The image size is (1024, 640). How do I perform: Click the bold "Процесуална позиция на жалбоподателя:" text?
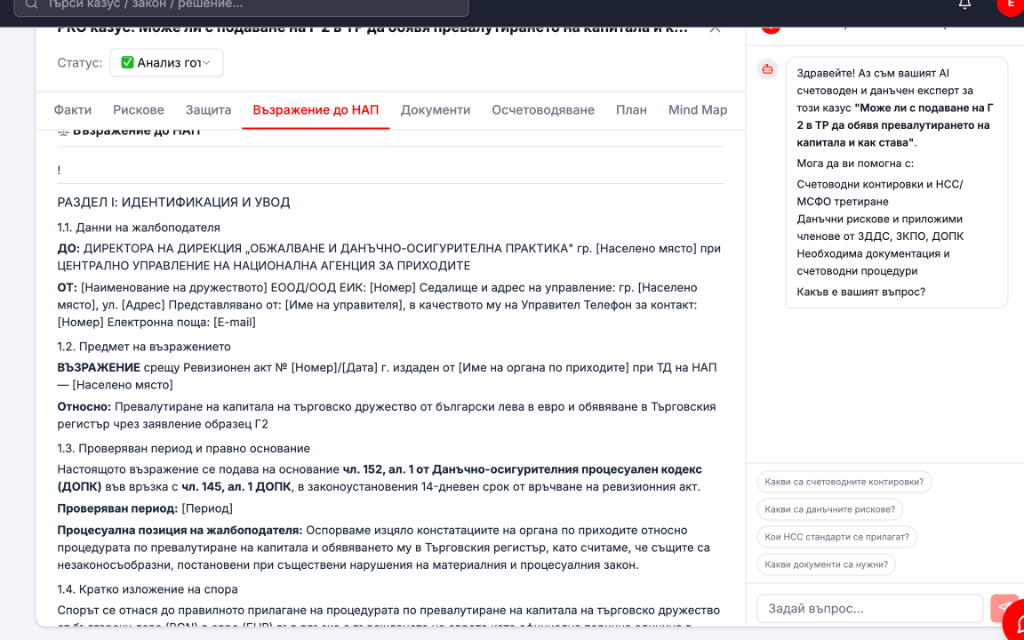click(x=180, y=530)
